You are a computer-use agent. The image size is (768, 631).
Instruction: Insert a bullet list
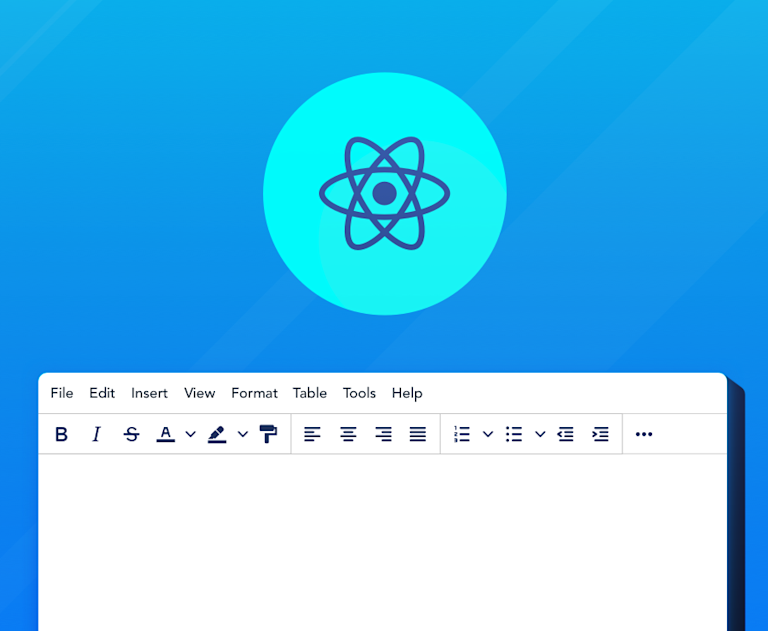(x=514, y=434)
